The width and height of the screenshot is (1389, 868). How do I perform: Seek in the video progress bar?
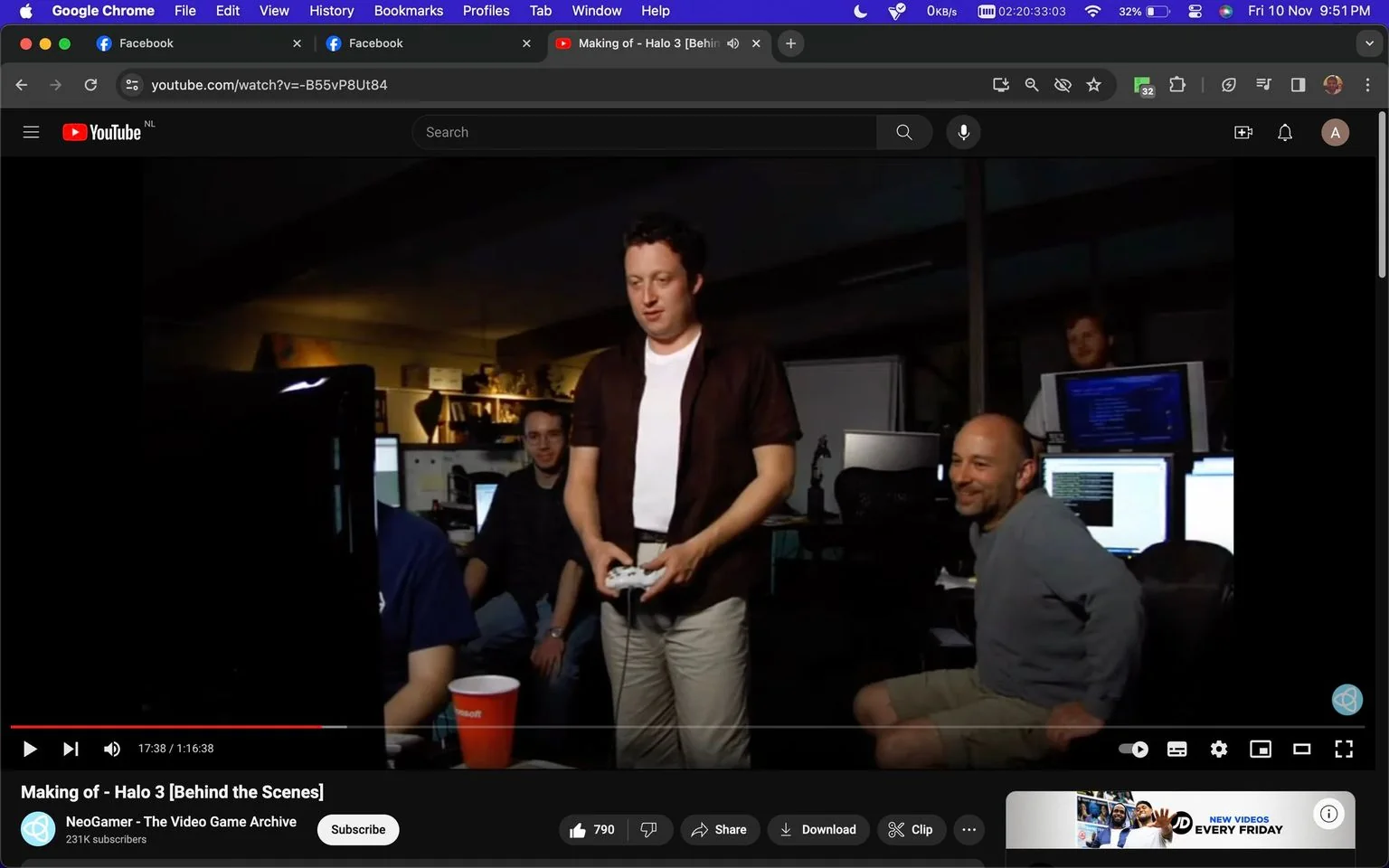(x=687, y=726)
